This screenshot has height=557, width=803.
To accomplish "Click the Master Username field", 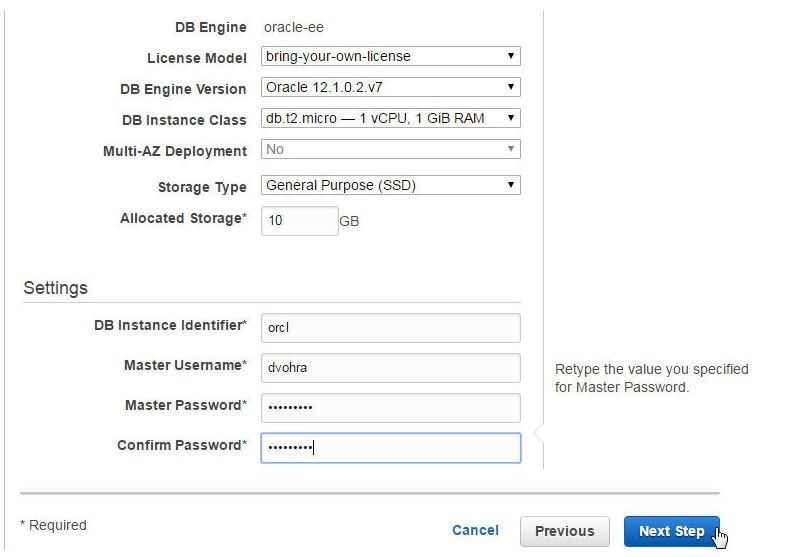I will coord(391,368).
